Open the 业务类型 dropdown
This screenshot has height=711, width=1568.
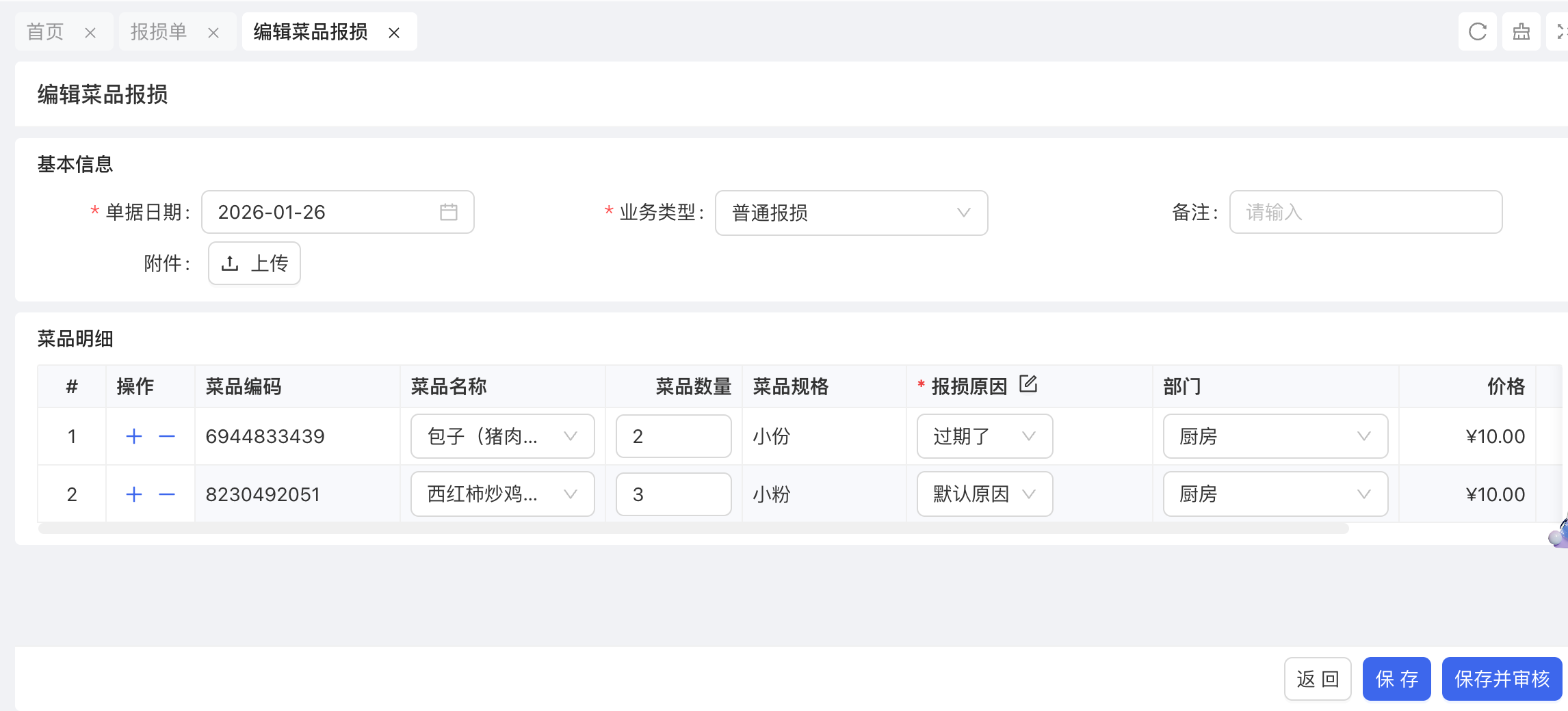(x=851, y=213)
